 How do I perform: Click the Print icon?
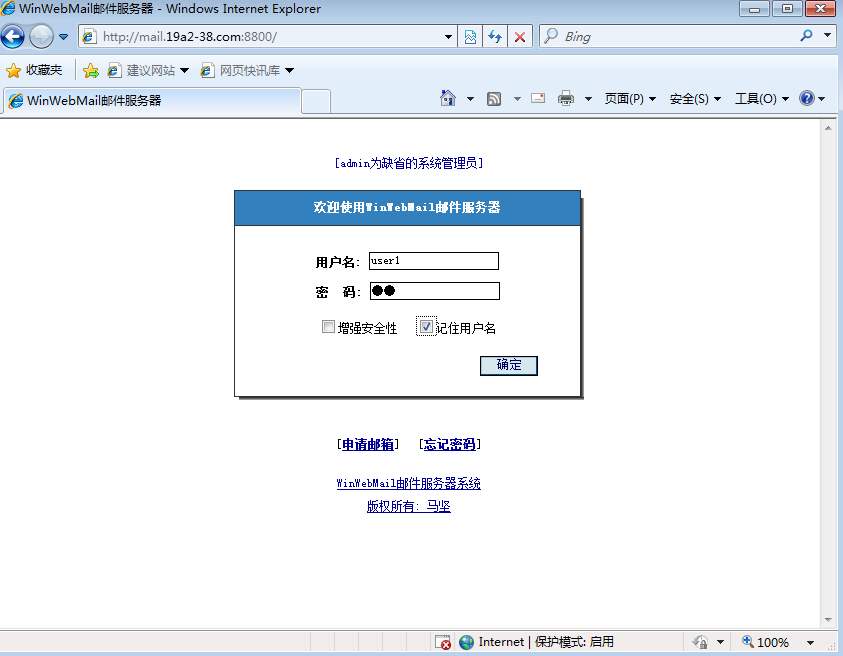566,98
